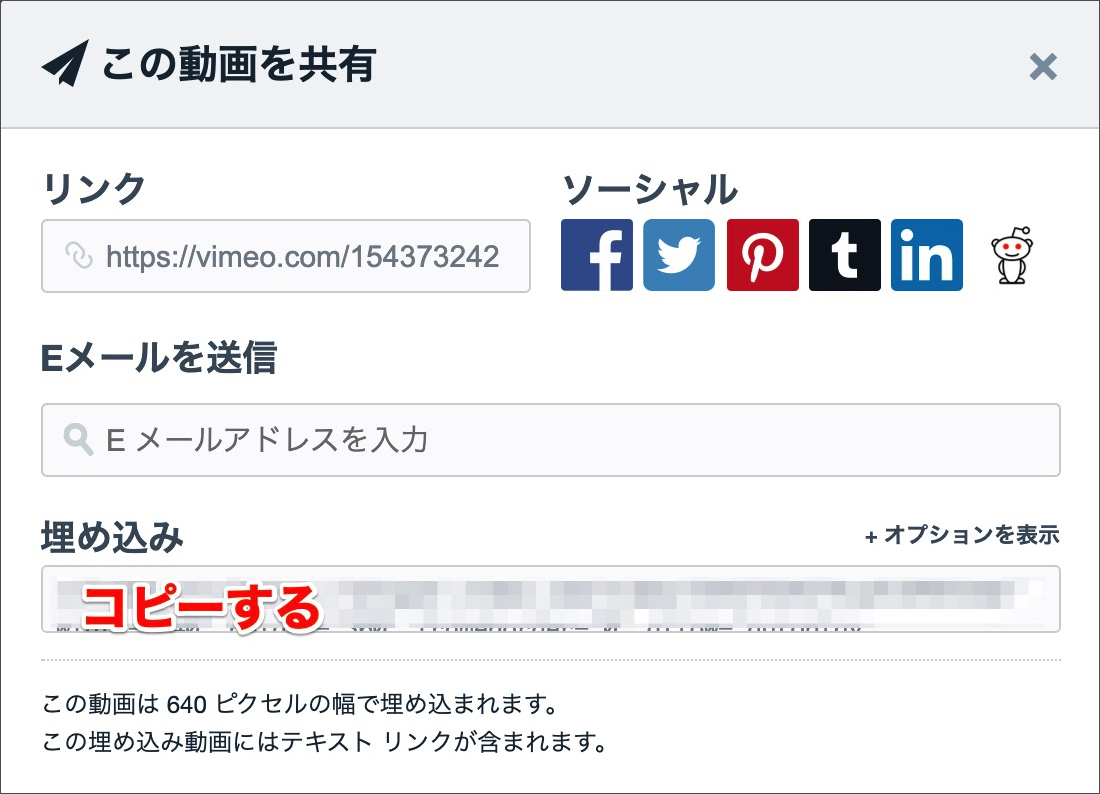Image resolution: width=1100 pixels, height=794 pixels.
Task: Share the video on Twitter
Action: tap(679, 255)
